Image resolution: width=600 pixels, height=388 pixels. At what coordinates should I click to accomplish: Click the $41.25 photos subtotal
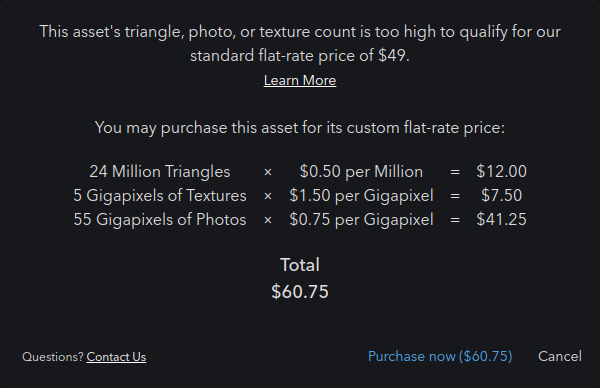(x=501, y=220)
